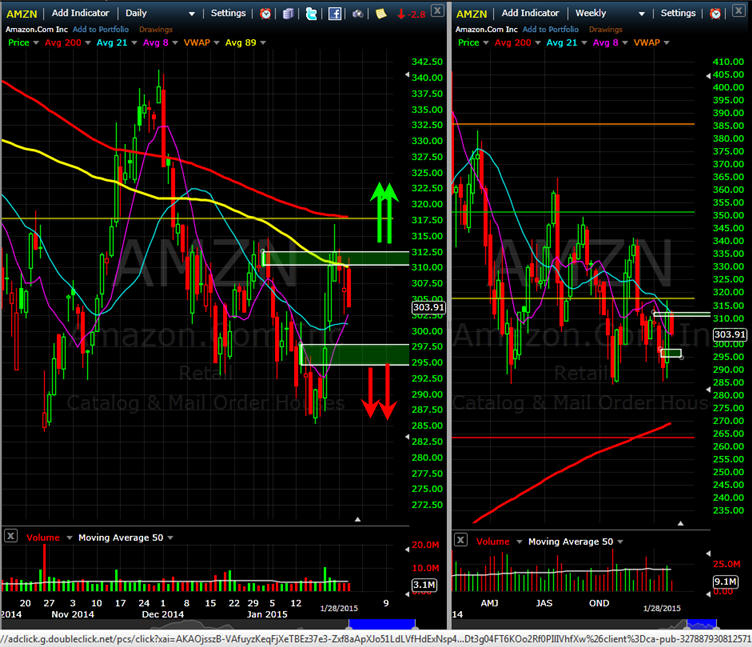Click the camera snapshot icon
This screenshot has width=752, height=647.
359,13
